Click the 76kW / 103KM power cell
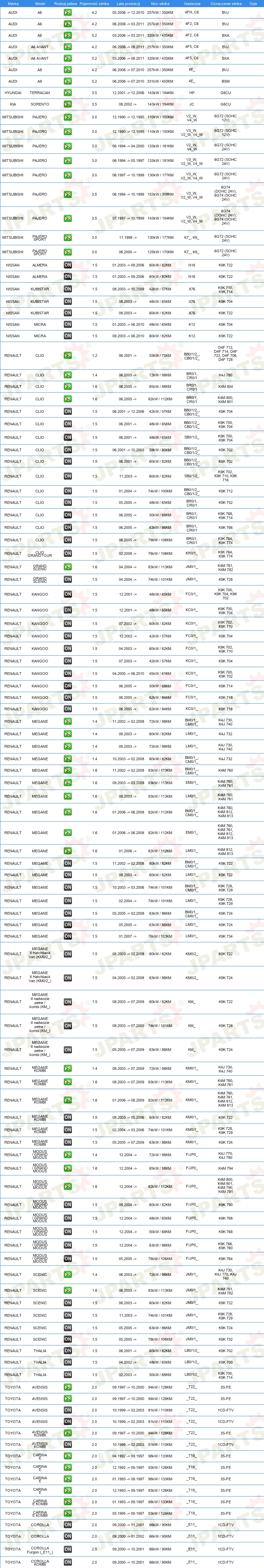The height and width of the screenshot is (1568, 264). (160, 936)
